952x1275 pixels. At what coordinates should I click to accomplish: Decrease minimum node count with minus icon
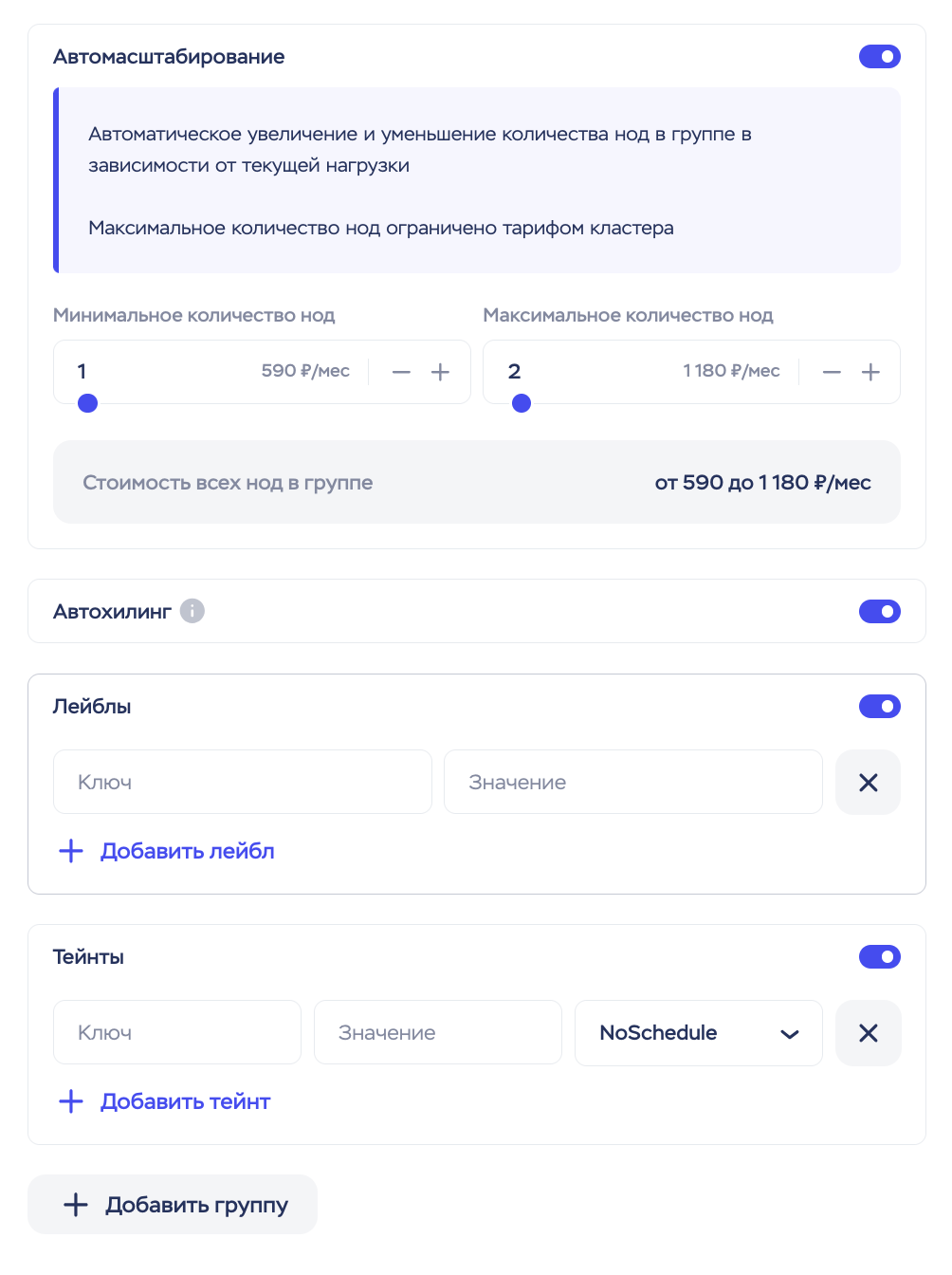coord(401,373)
